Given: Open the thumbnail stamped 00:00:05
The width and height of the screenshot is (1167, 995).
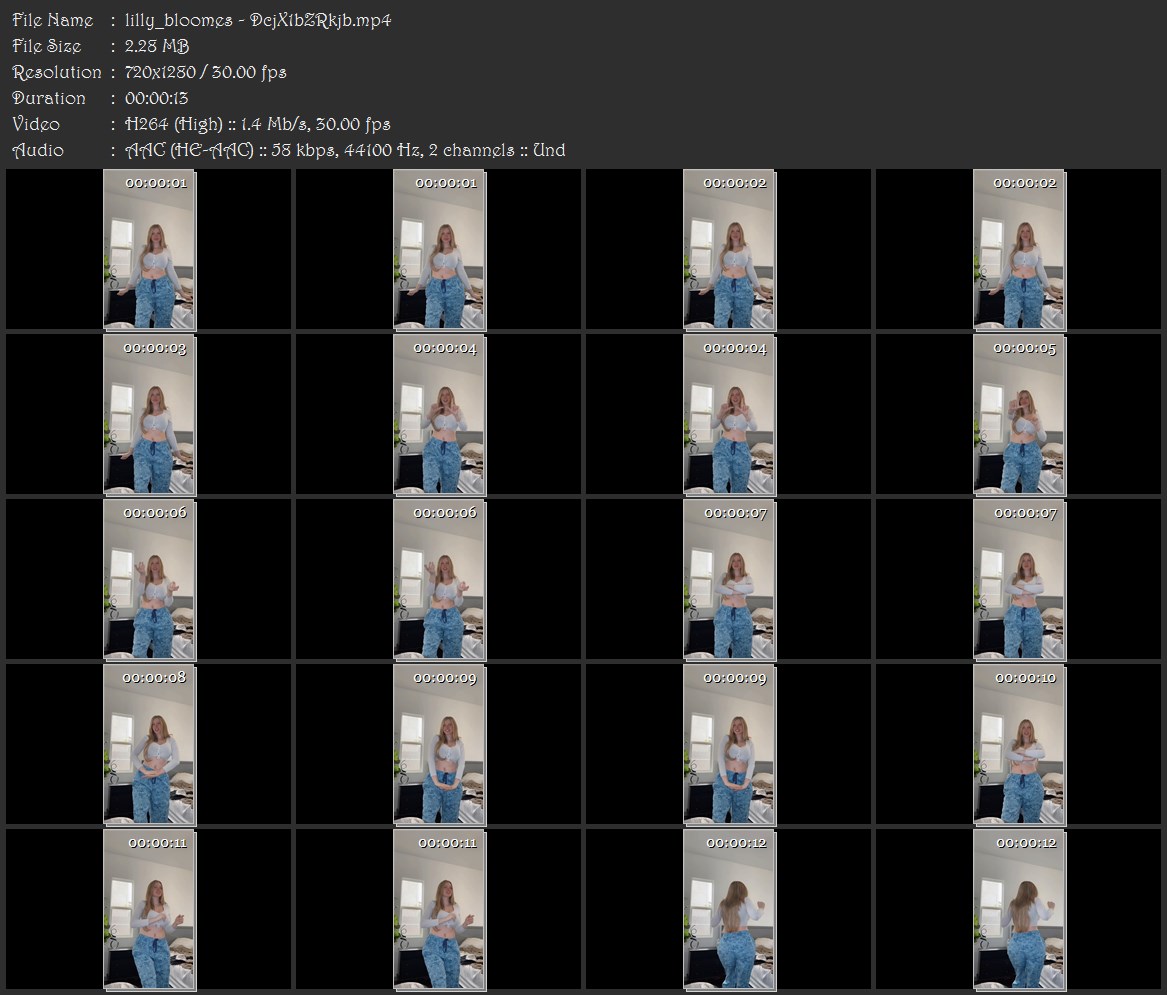Looking at the screenshot, I should click(x=1020, y=415).
